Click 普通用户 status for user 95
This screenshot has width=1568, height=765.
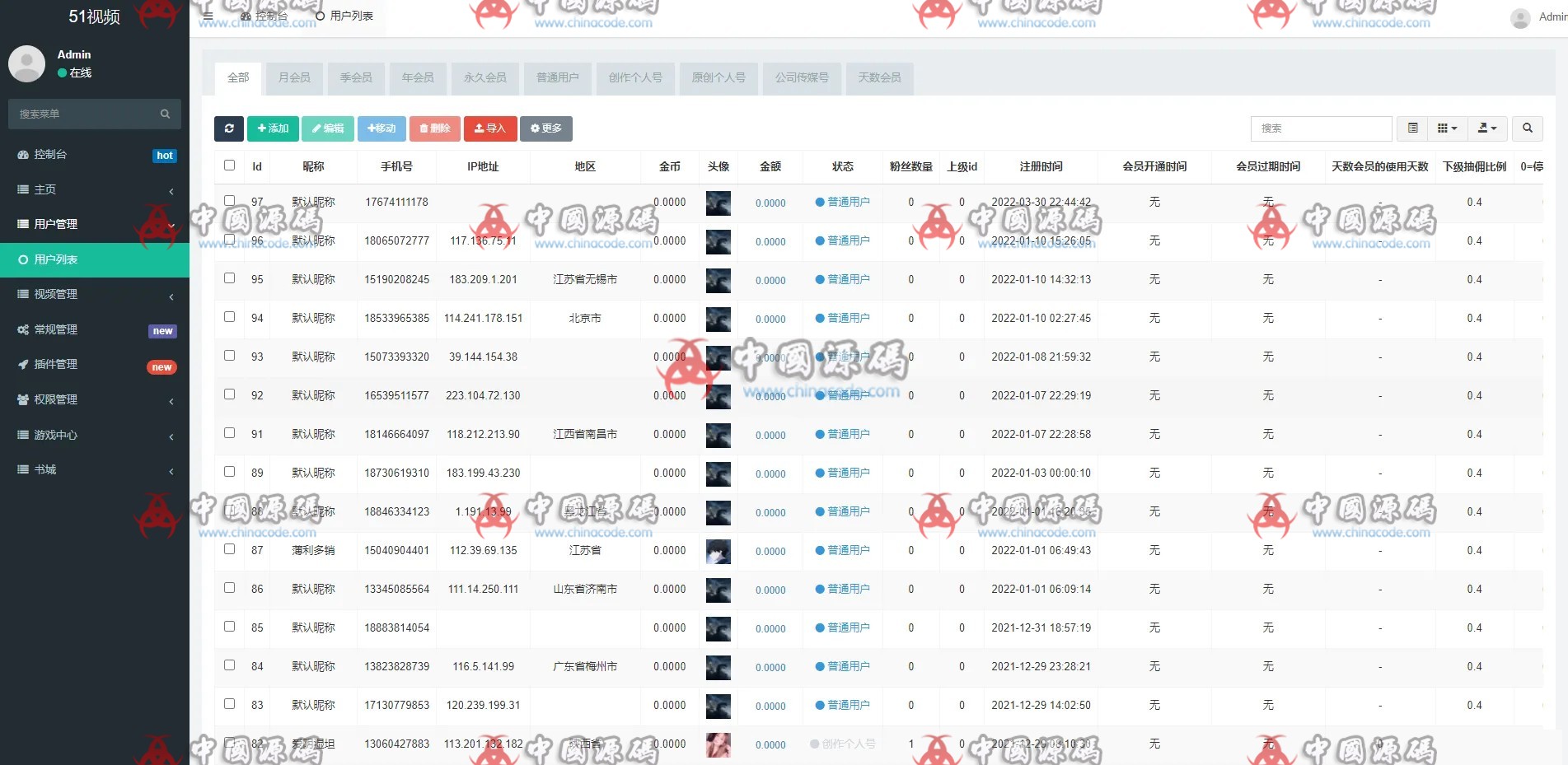(x=842, y=280)
